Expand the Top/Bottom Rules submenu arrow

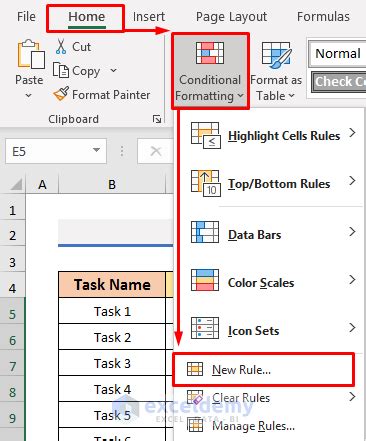(x=352, y=181)
